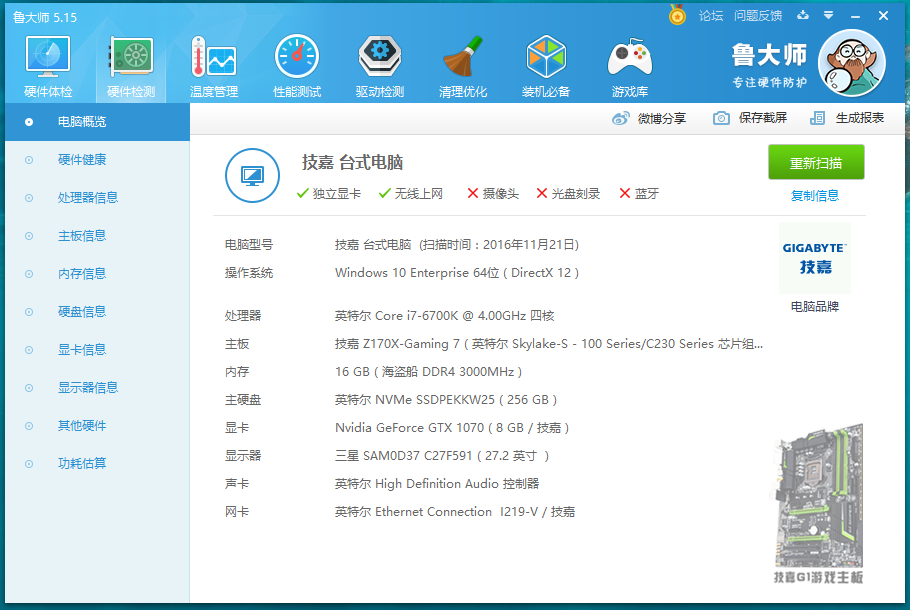Open the title bar dropdown menu arrow
The height and width of the screenshot is (610, 910).
point(828,16)
